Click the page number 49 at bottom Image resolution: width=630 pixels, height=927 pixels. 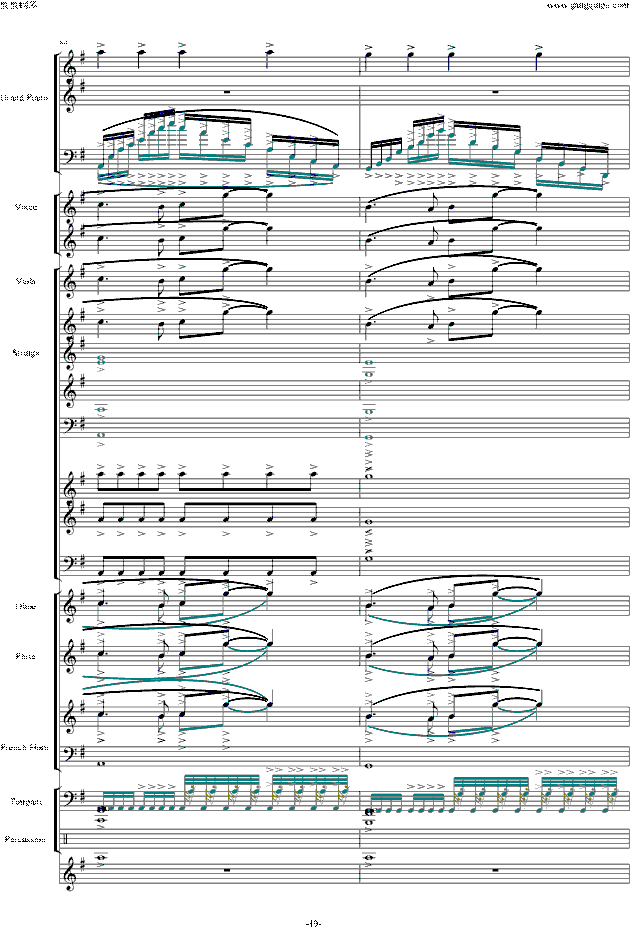pos(313,921)
